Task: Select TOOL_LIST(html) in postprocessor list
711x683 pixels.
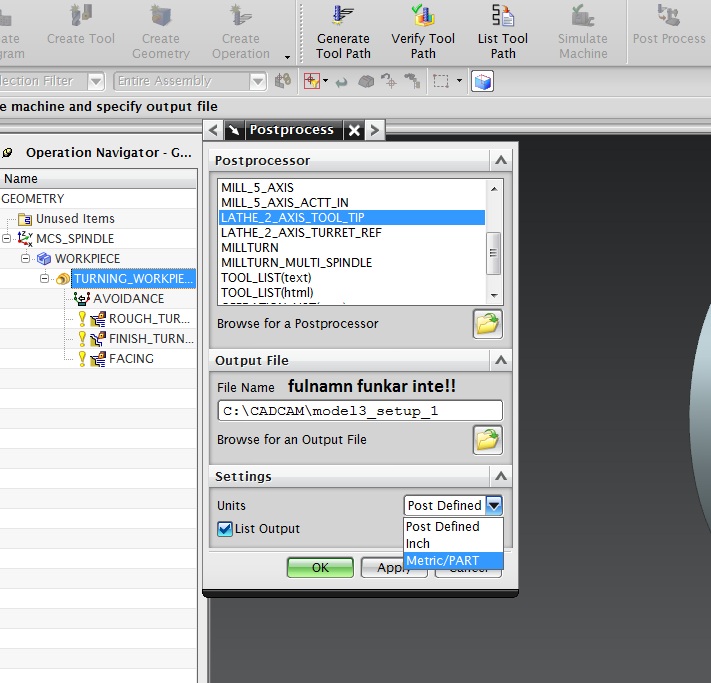Action: (x=352, y=292)
